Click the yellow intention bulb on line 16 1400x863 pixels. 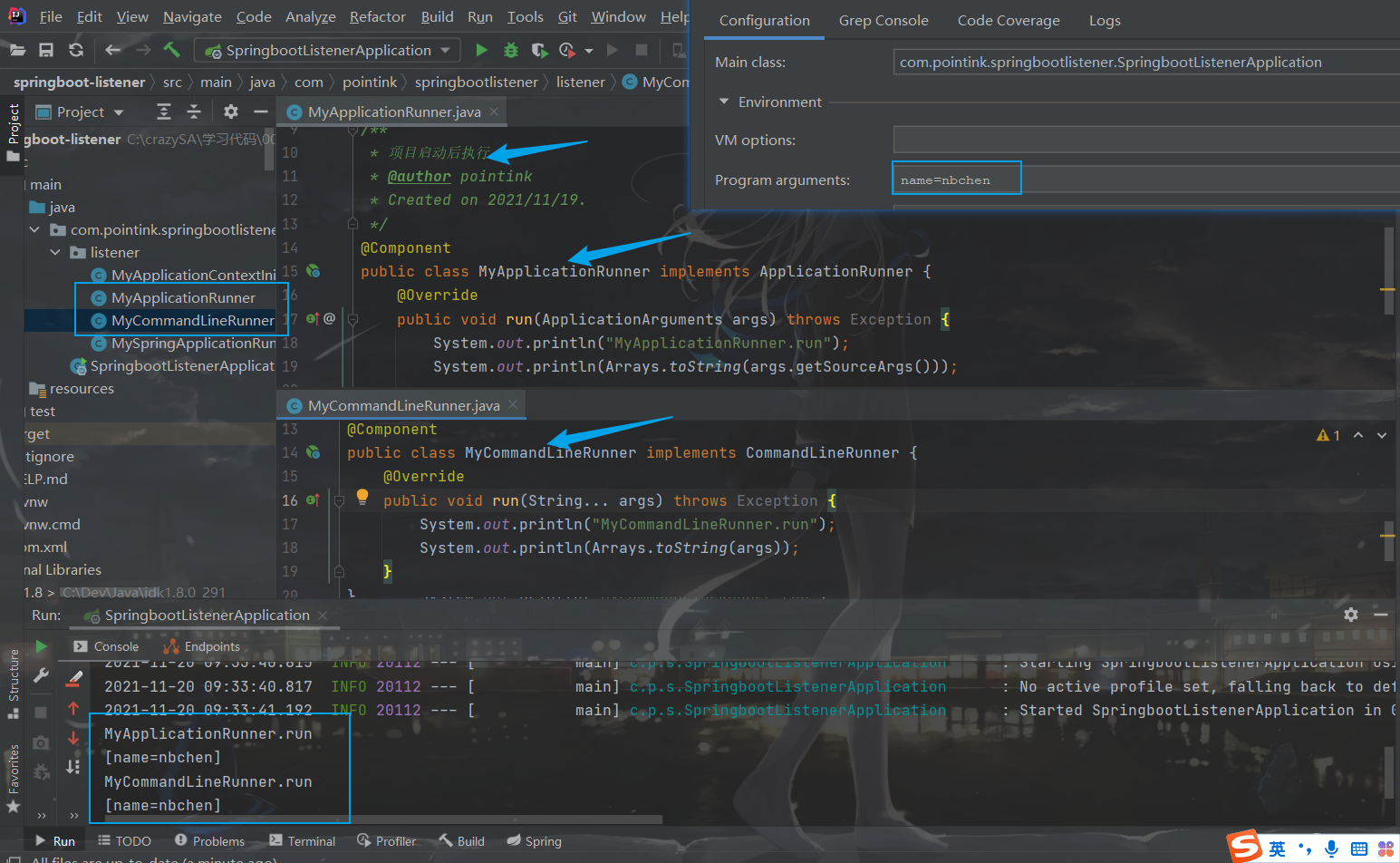(x=362, y=497)
